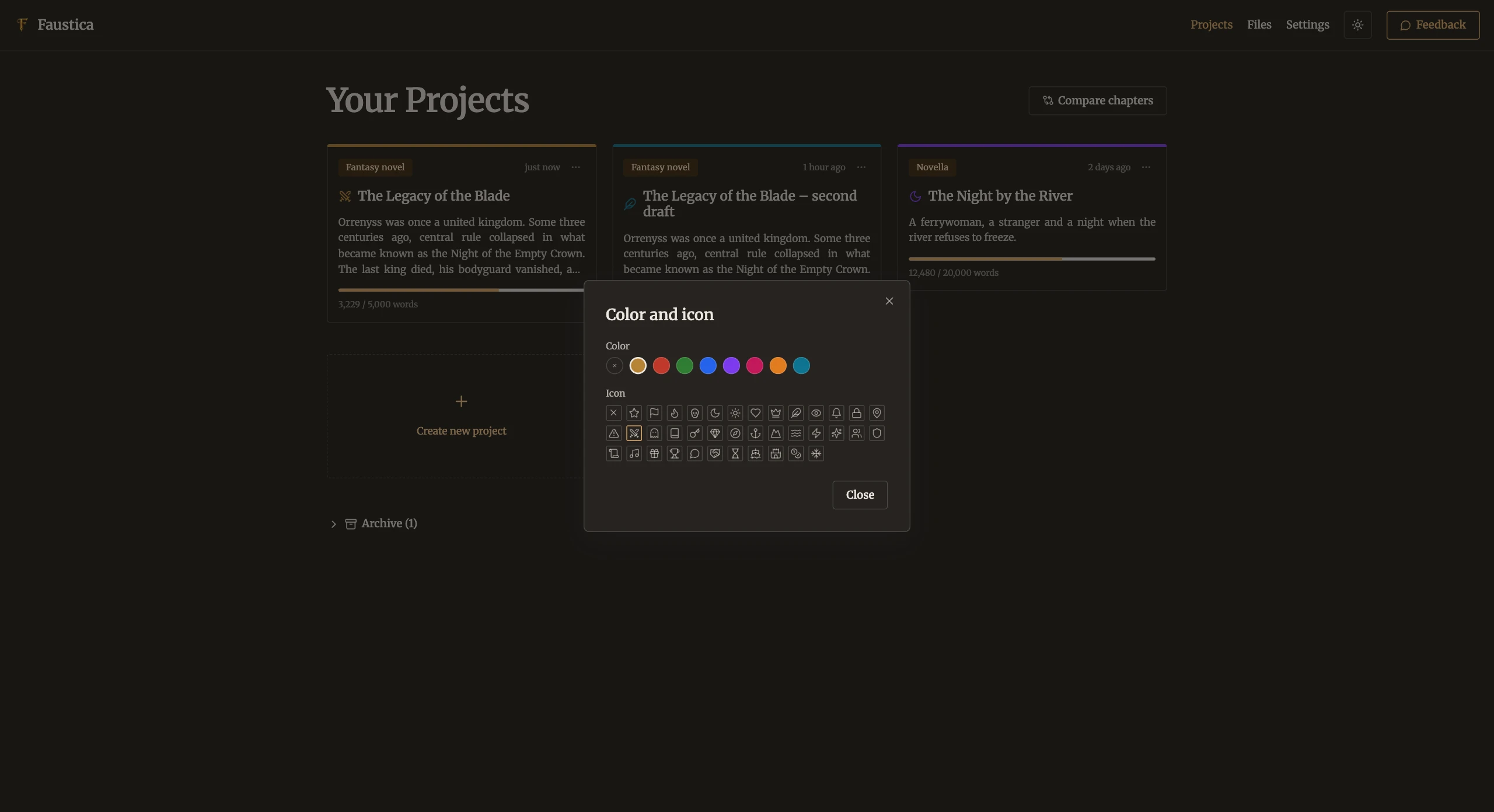Choose the red color swatch
This screenshot has width=1494, height=812.
click(x=661, y=366)
